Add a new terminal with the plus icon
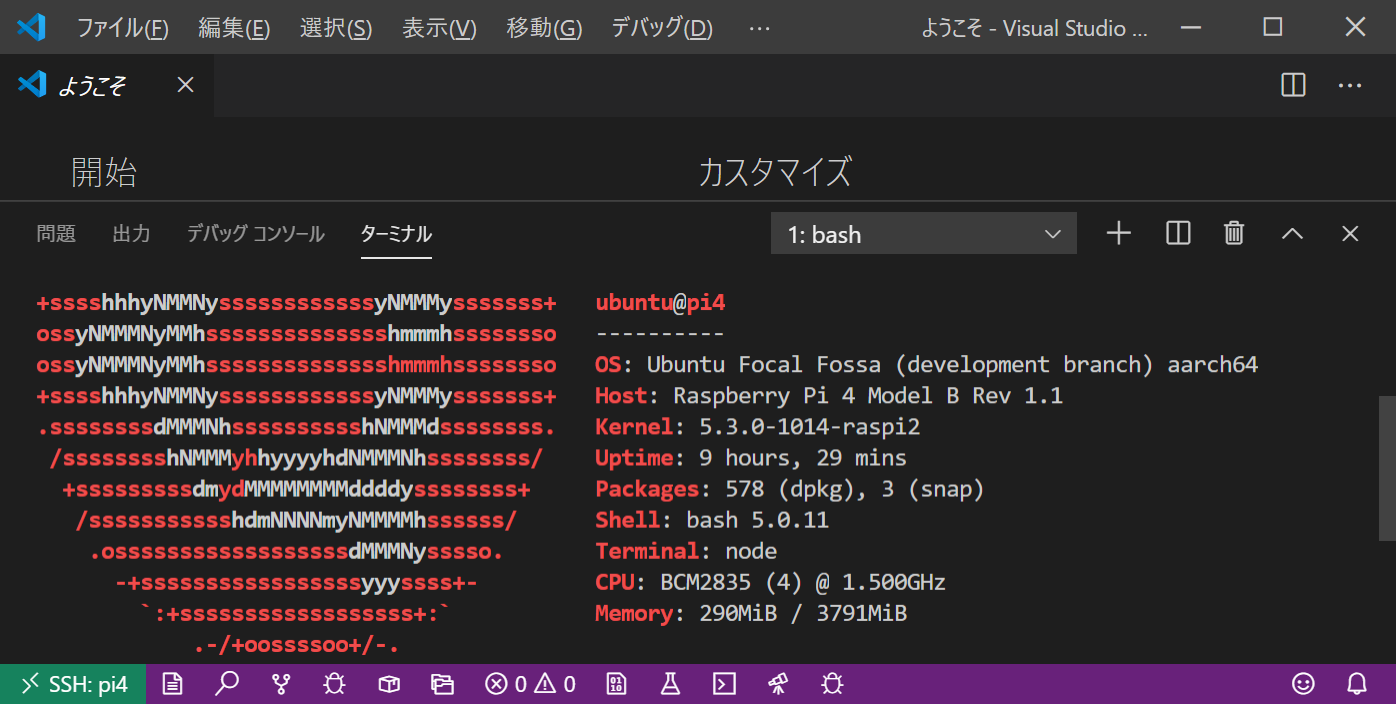 1118,233
